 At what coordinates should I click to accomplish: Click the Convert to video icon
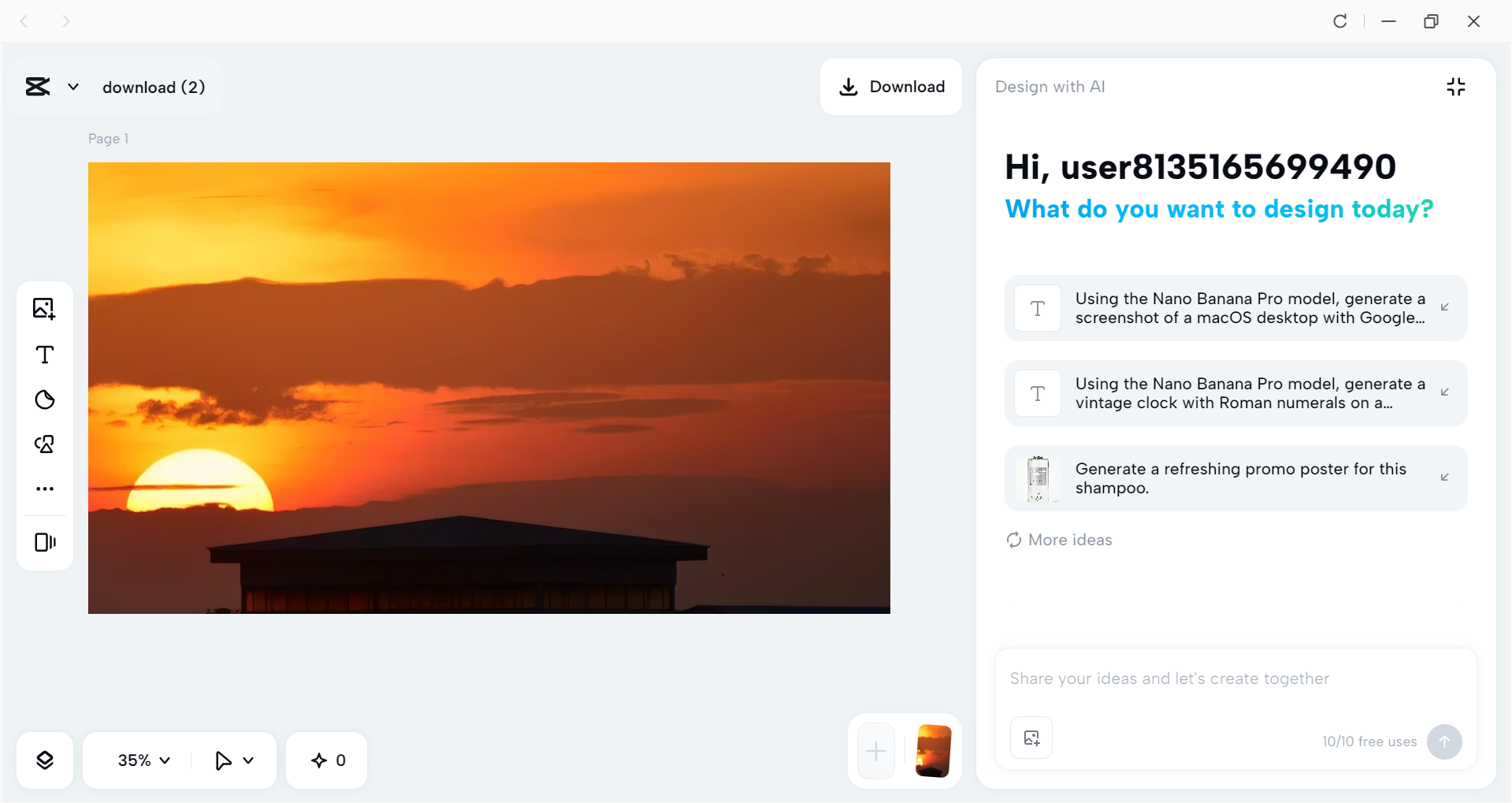pyautogui.click(x=45, y=541)
